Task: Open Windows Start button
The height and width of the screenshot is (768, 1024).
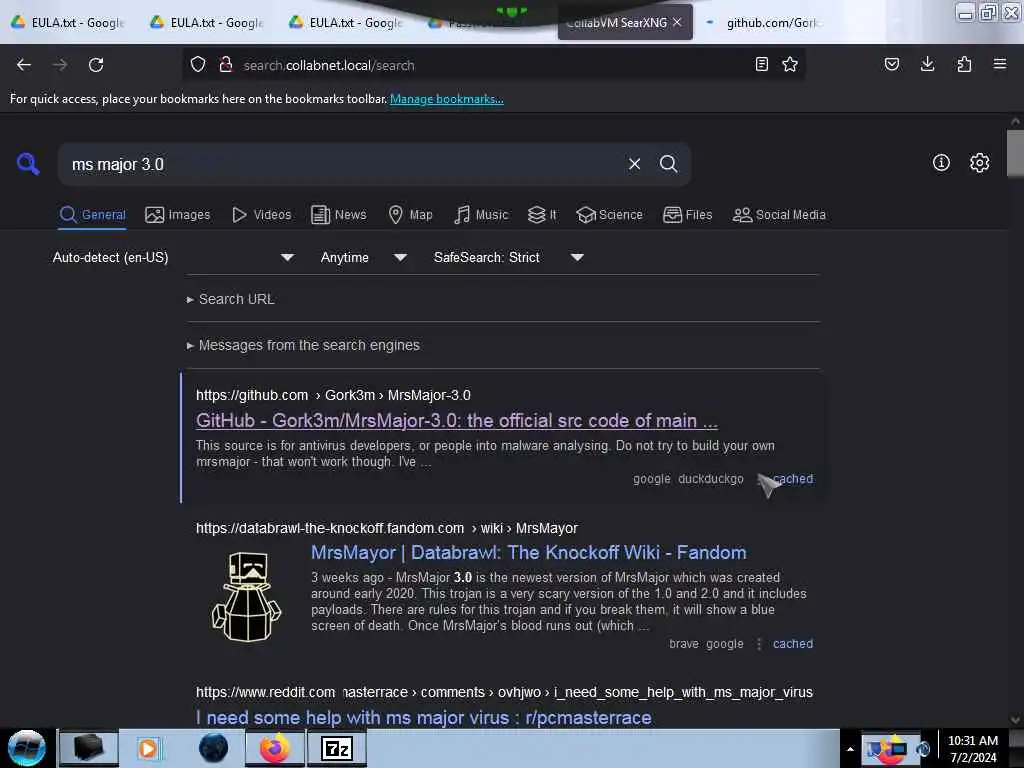Action: 27,748
